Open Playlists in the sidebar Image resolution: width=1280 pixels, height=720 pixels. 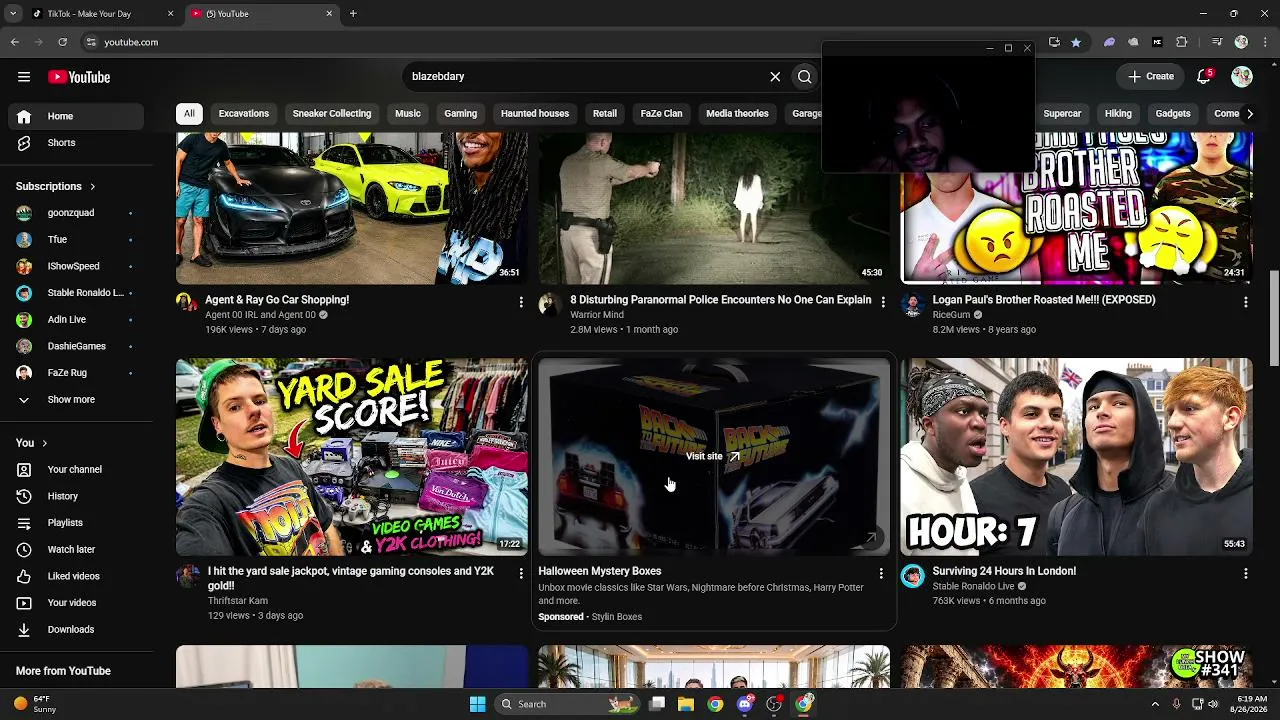[x=76, y=523]
